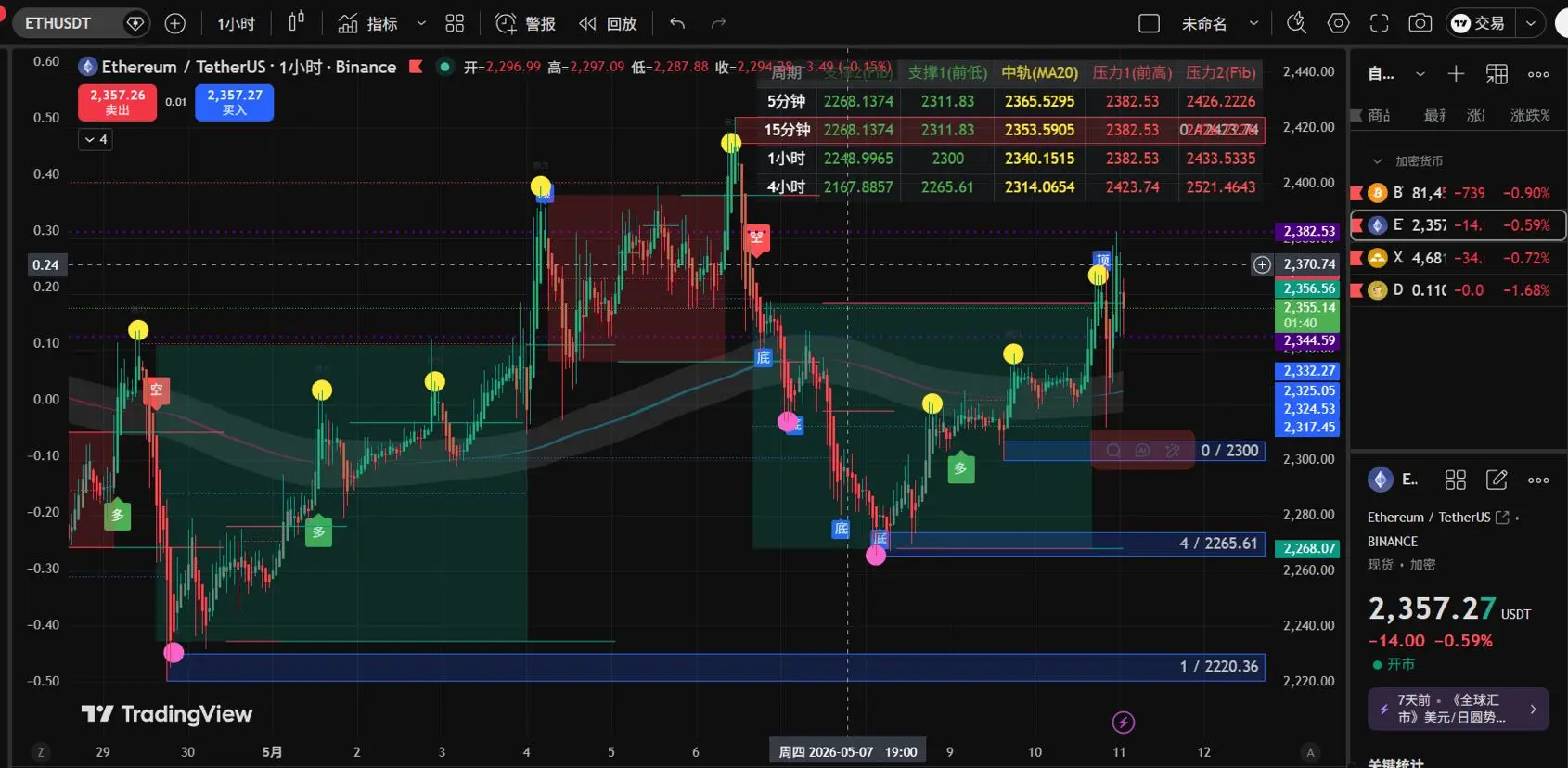Open the more menu in the symbol details panel
Screen dimensions: 1568x768
1538,480
